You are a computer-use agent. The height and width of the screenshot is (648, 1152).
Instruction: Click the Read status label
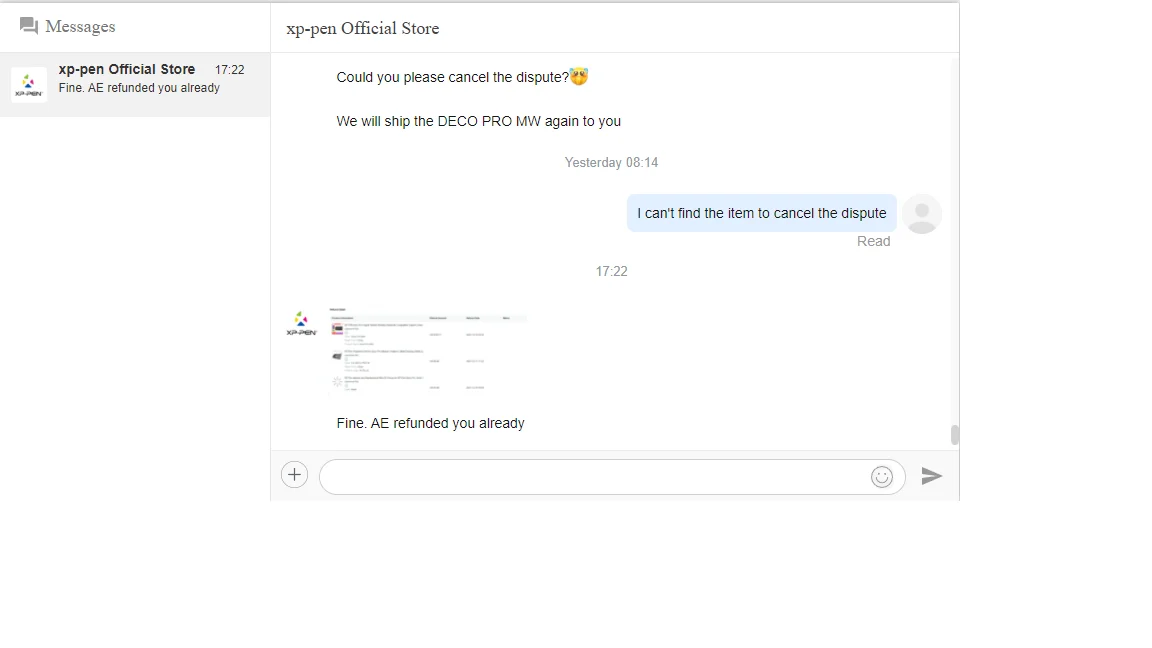[x=873, y=241]
